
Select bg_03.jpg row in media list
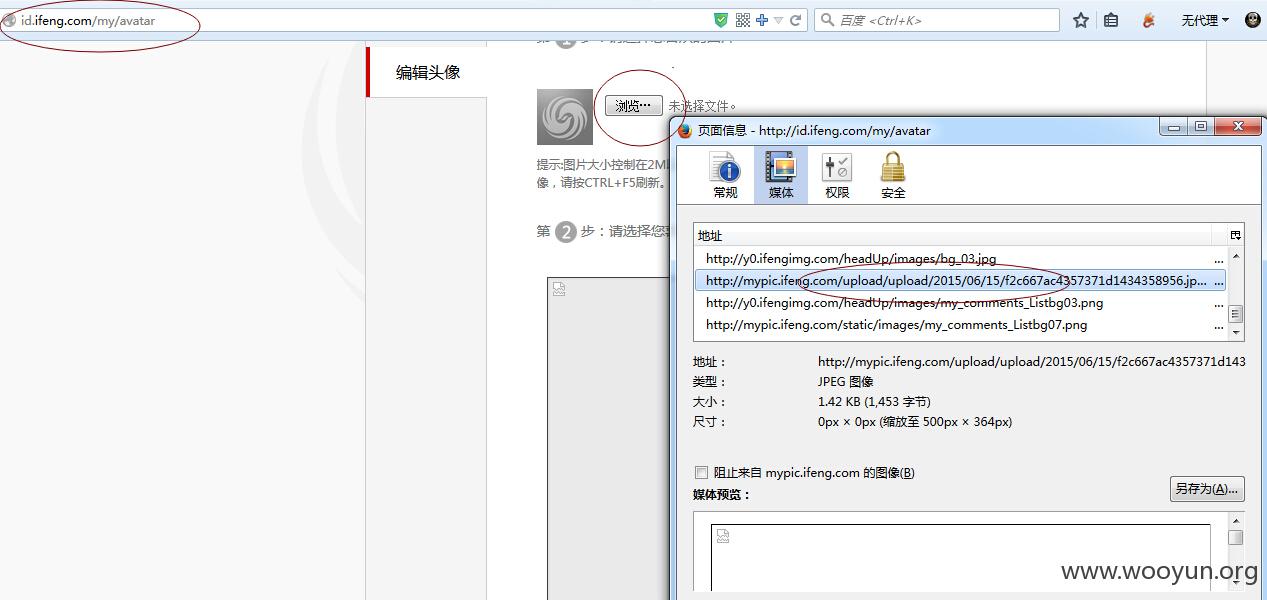(960, 258)
